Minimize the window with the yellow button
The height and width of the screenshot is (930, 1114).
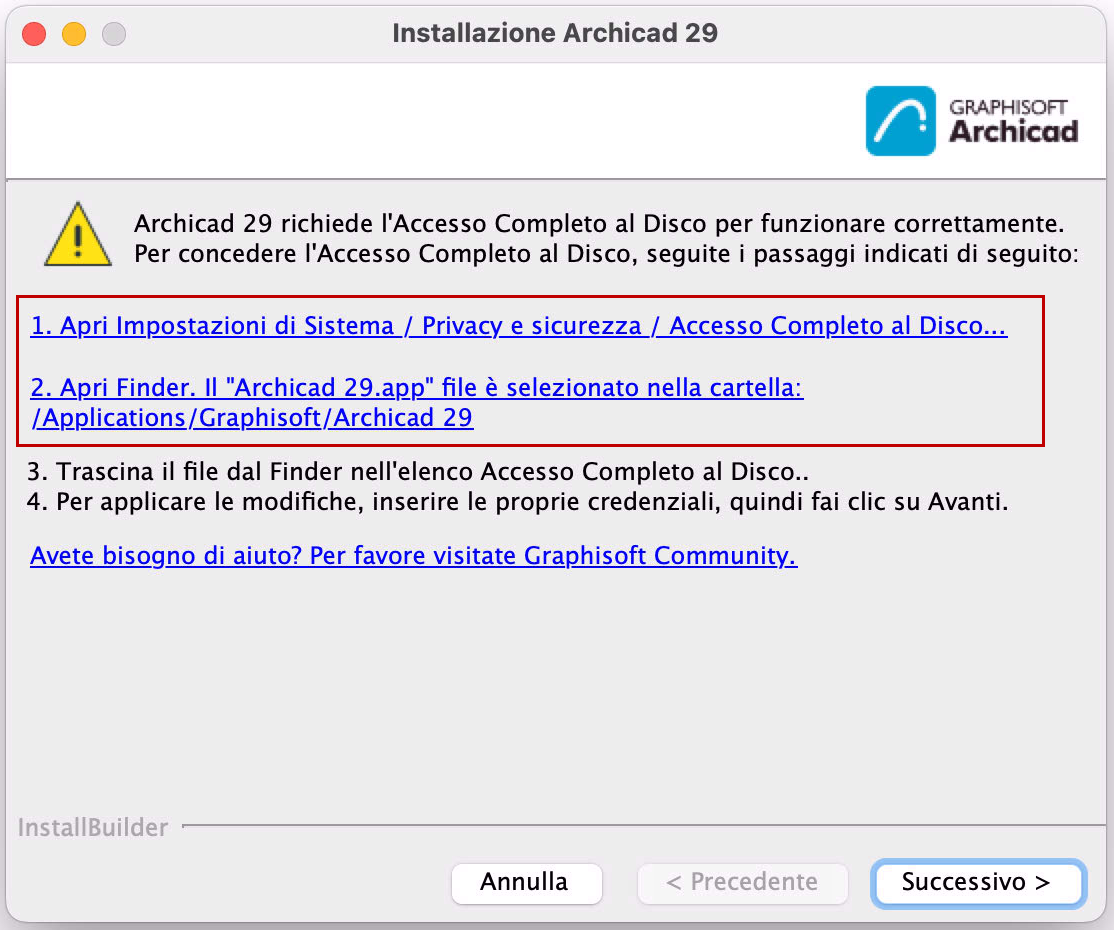74,33
